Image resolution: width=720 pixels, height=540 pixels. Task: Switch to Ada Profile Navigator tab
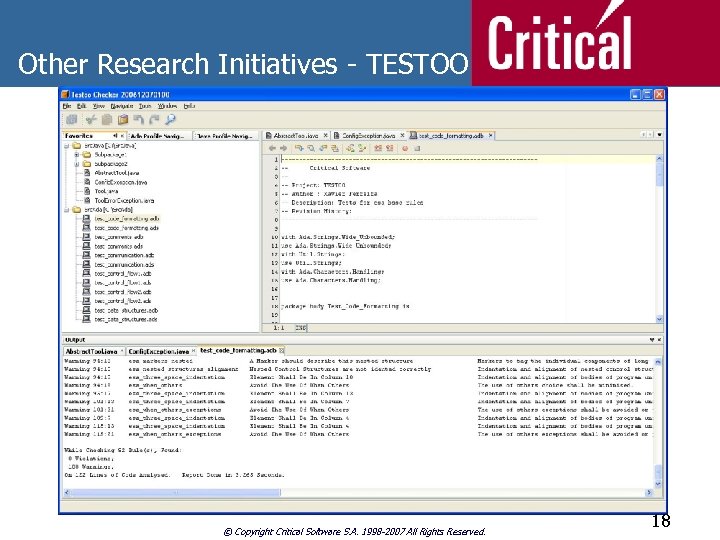pos(157,136)
